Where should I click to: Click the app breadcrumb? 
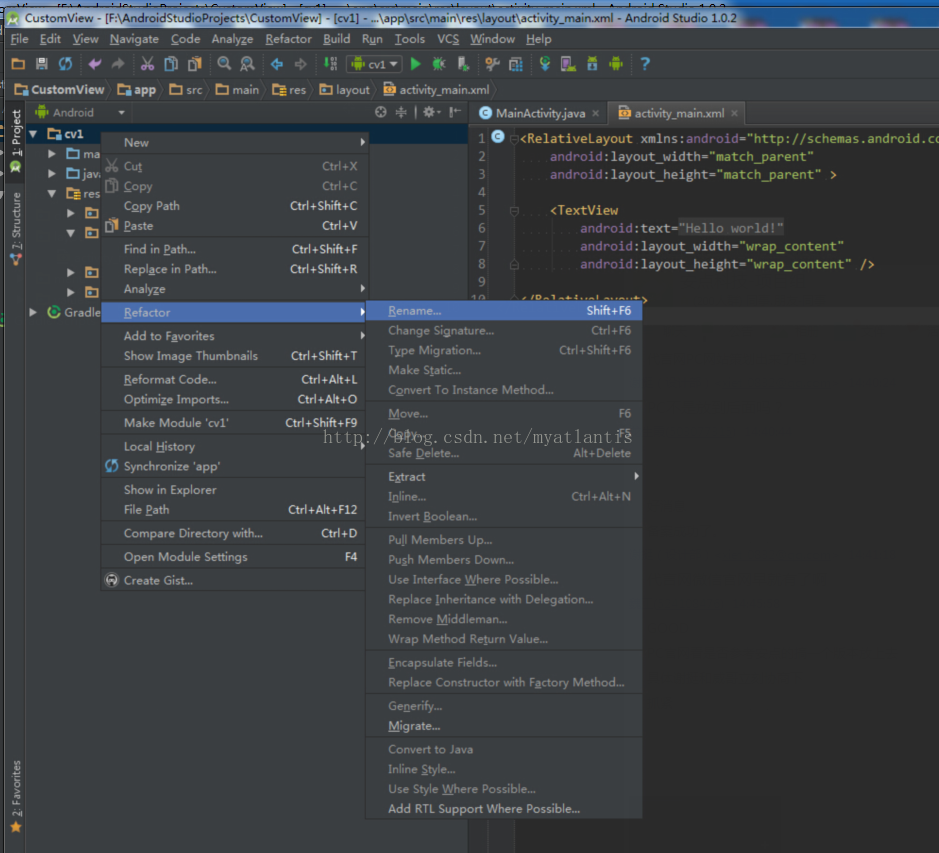137,90
